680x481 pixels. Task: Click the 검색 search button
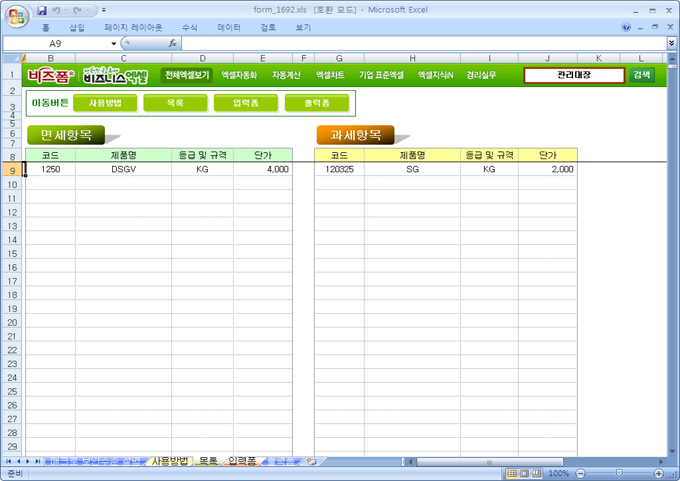tap(641, 75)
